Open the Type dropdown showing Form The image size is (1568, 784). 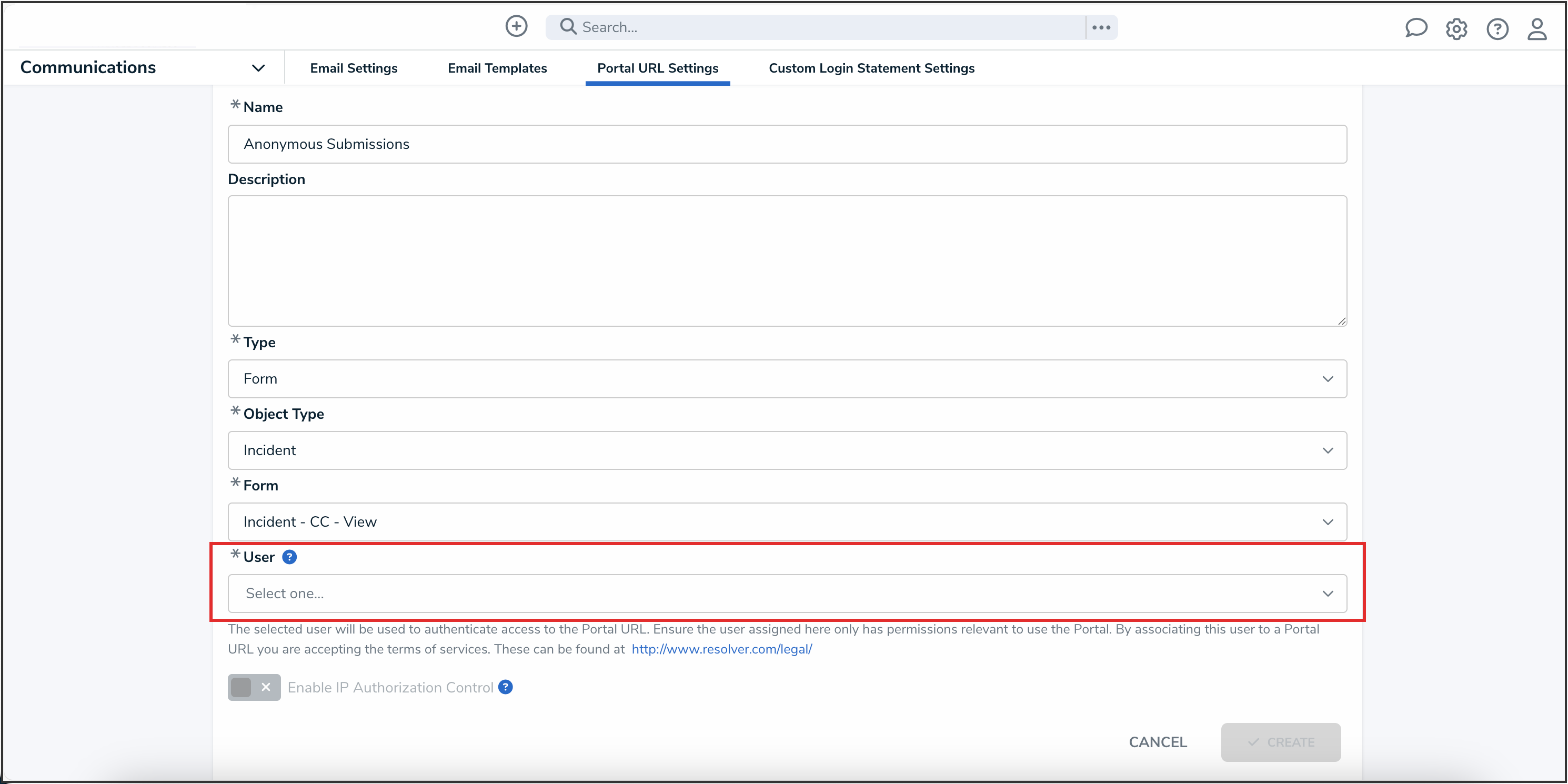[787, 379]
